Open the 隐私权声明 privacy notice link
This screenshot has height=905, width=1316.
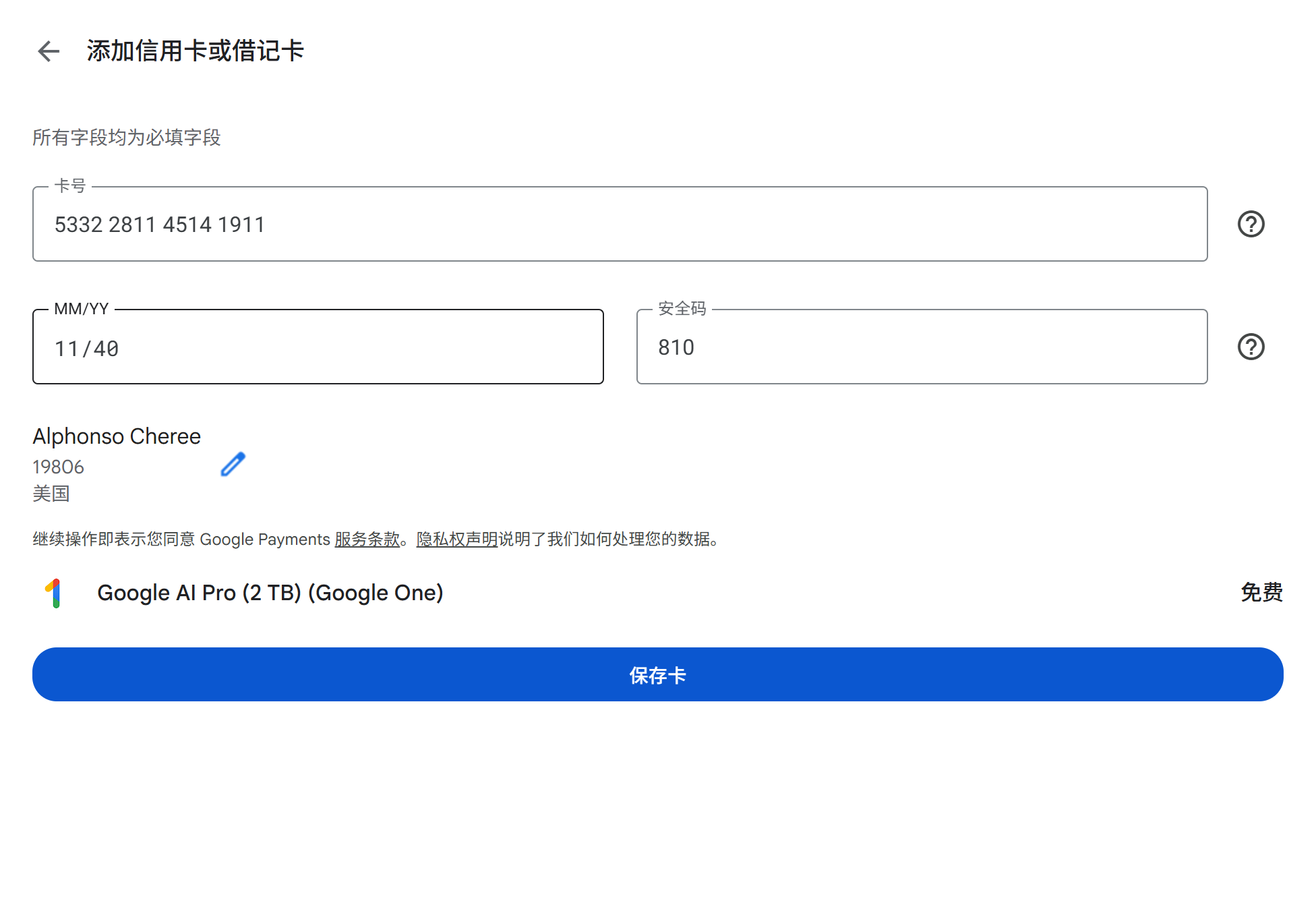click(456, 539)
